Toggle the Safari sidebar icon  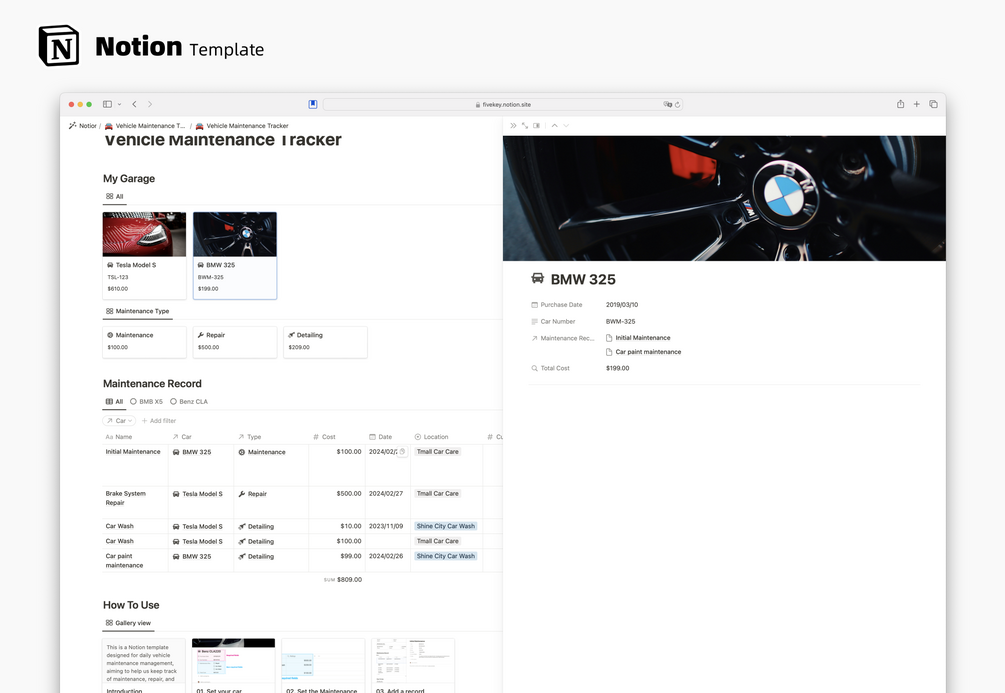pos(107,104)
